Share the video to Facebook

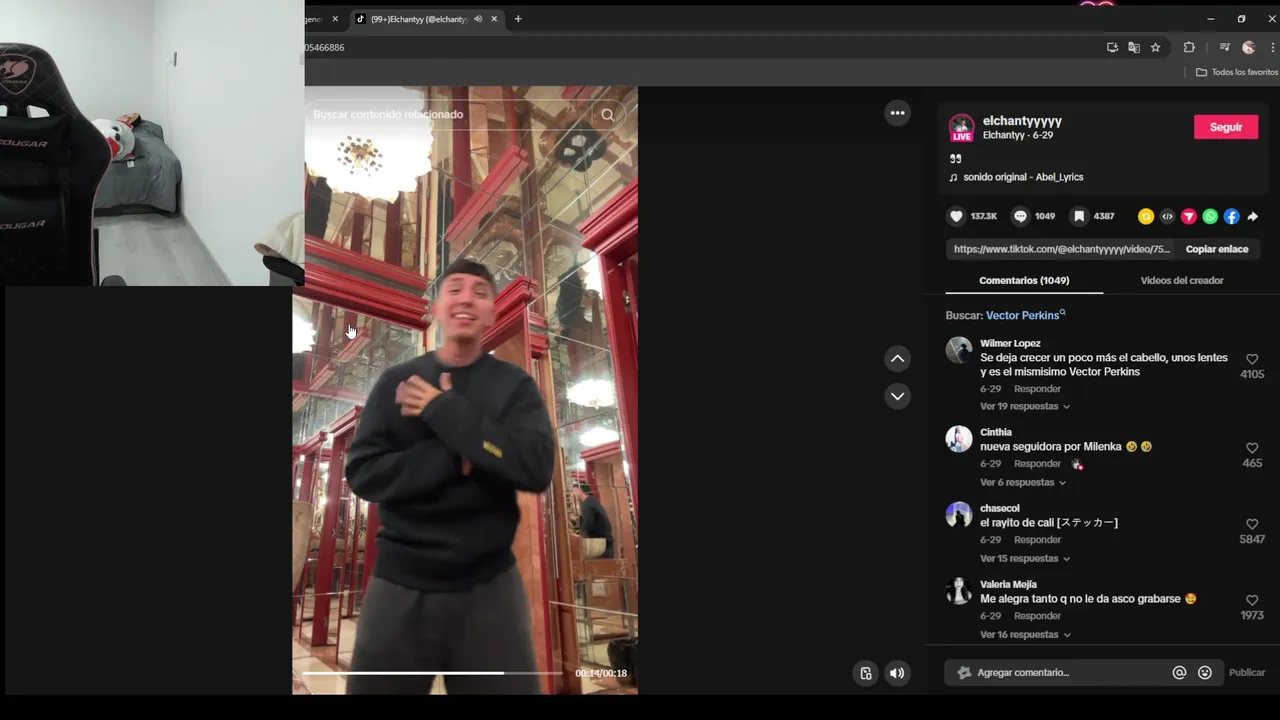pyautogui.click(x=1231, y=216)
